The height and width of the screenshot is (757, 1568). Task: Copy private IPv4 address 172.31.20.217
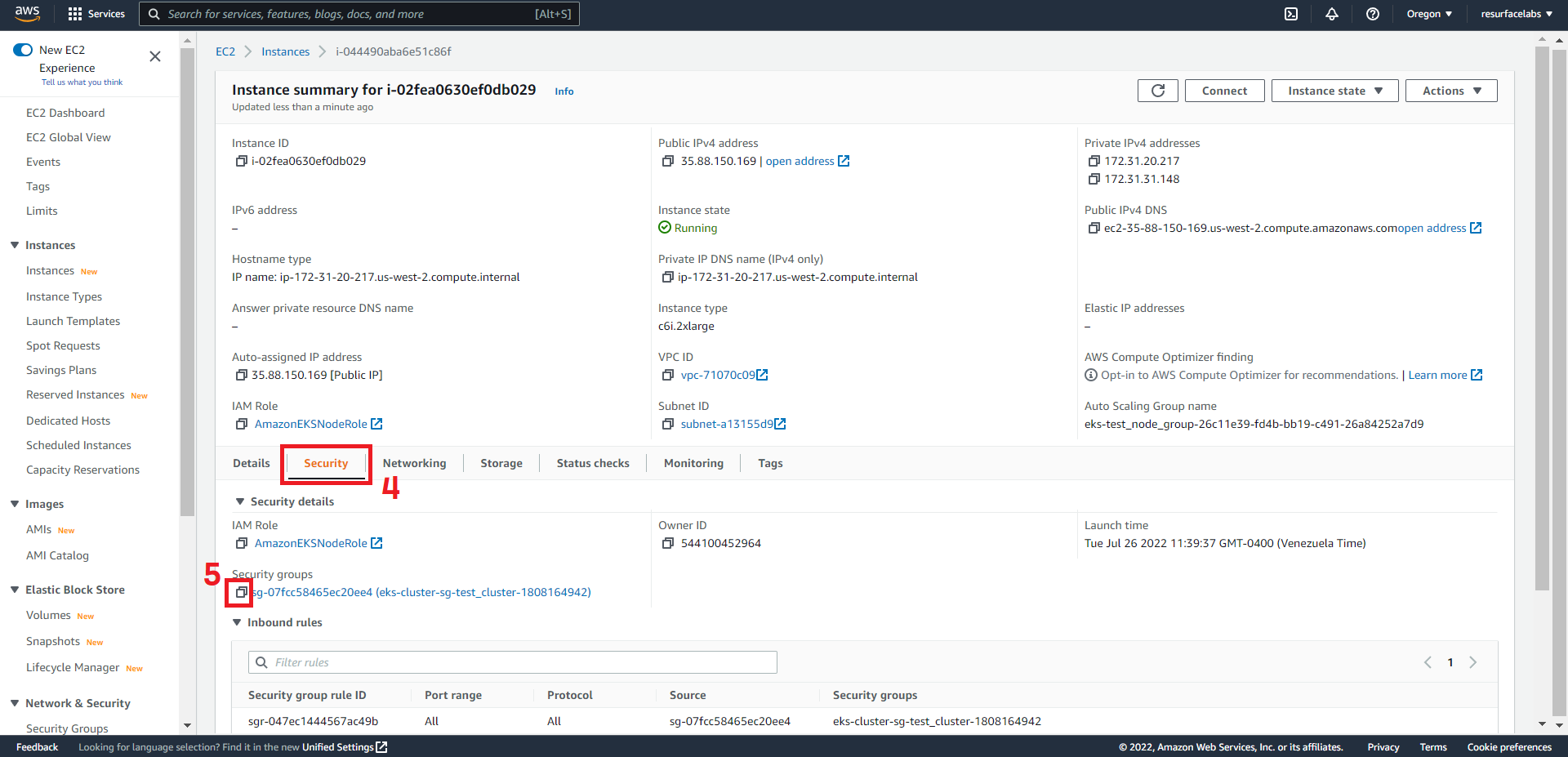1094,161
